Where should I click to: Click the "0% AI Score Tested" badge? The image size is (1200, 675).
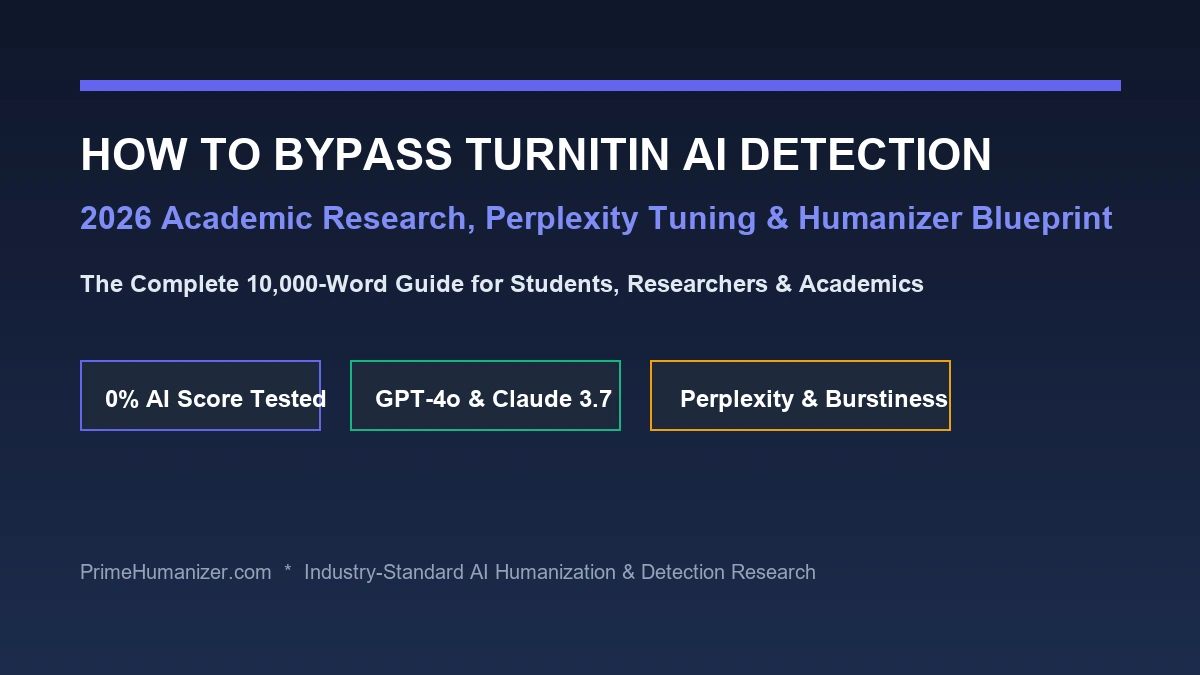tap(200, 396)
